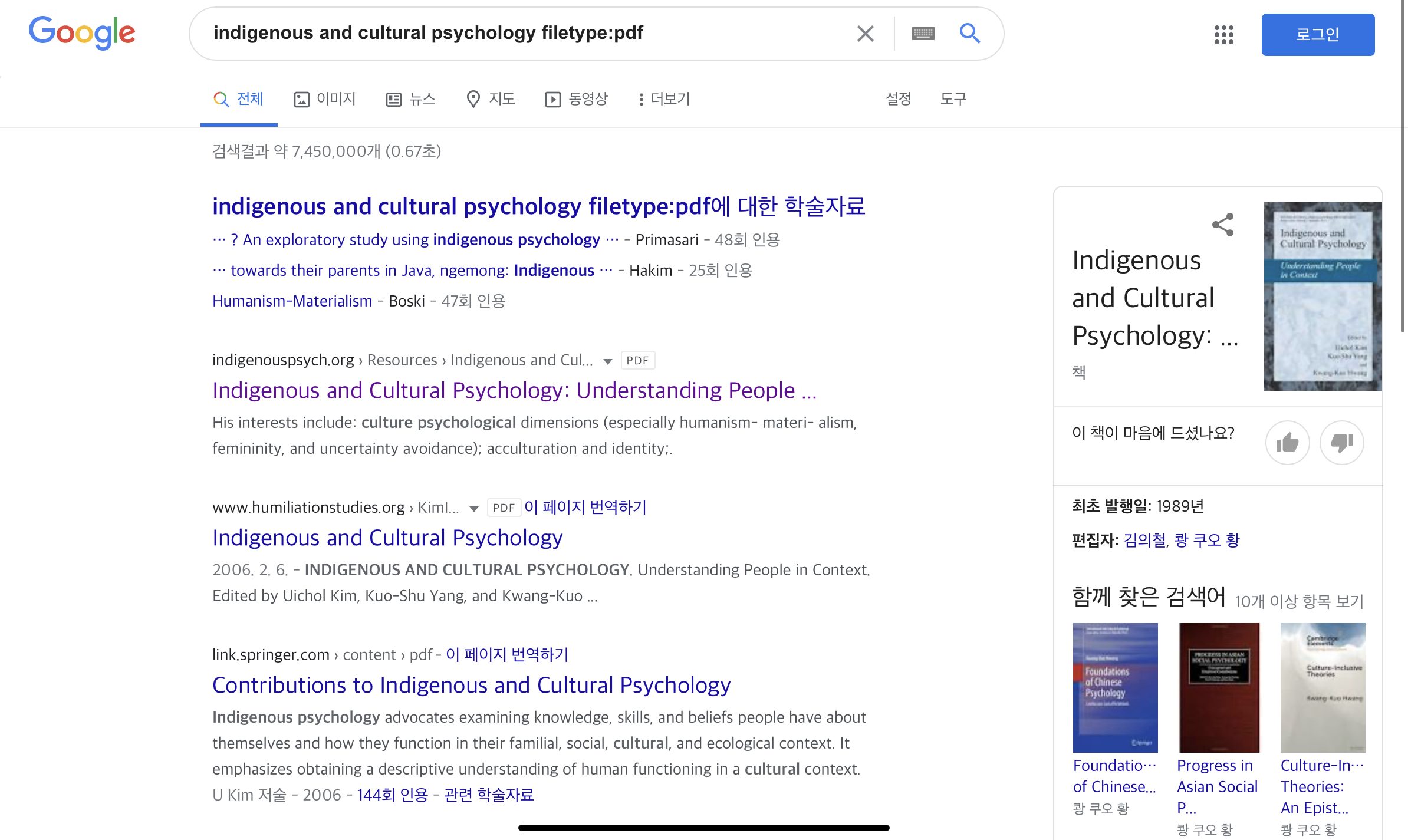Screen dimensions: 1408x840
Task: Expand dropdown arrow beside indigenouspsych.org result
Action: pyautogui.click(x=607, y=361)
